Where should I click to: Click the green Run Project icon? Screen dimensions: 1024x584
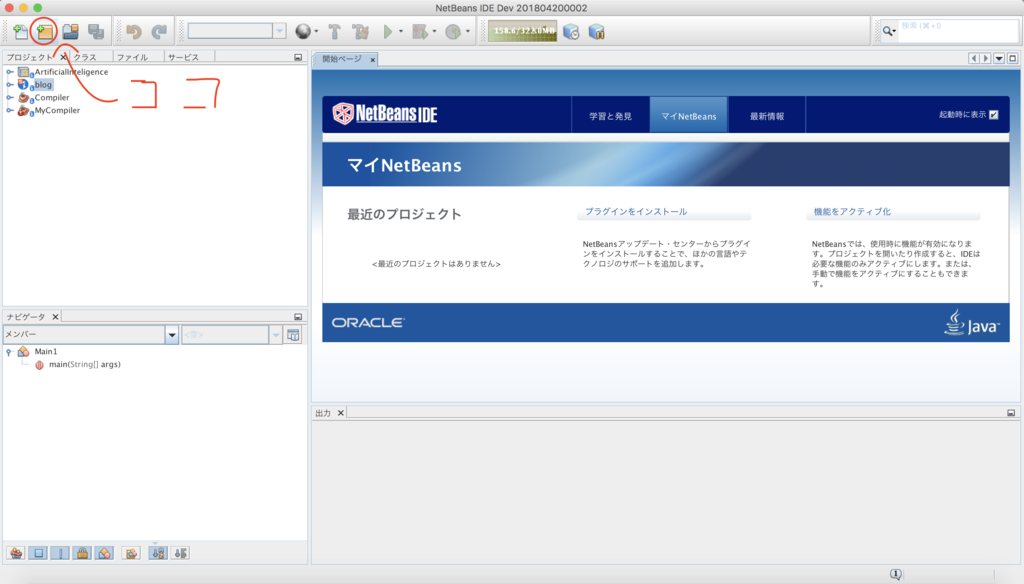point(388,31)
